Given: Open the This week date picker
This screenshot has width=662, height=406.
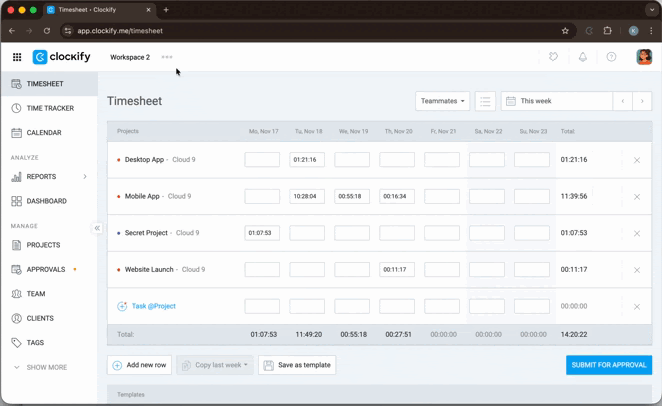Looking at the screenshot, I should pyautogui.click(x=556, y=101).
